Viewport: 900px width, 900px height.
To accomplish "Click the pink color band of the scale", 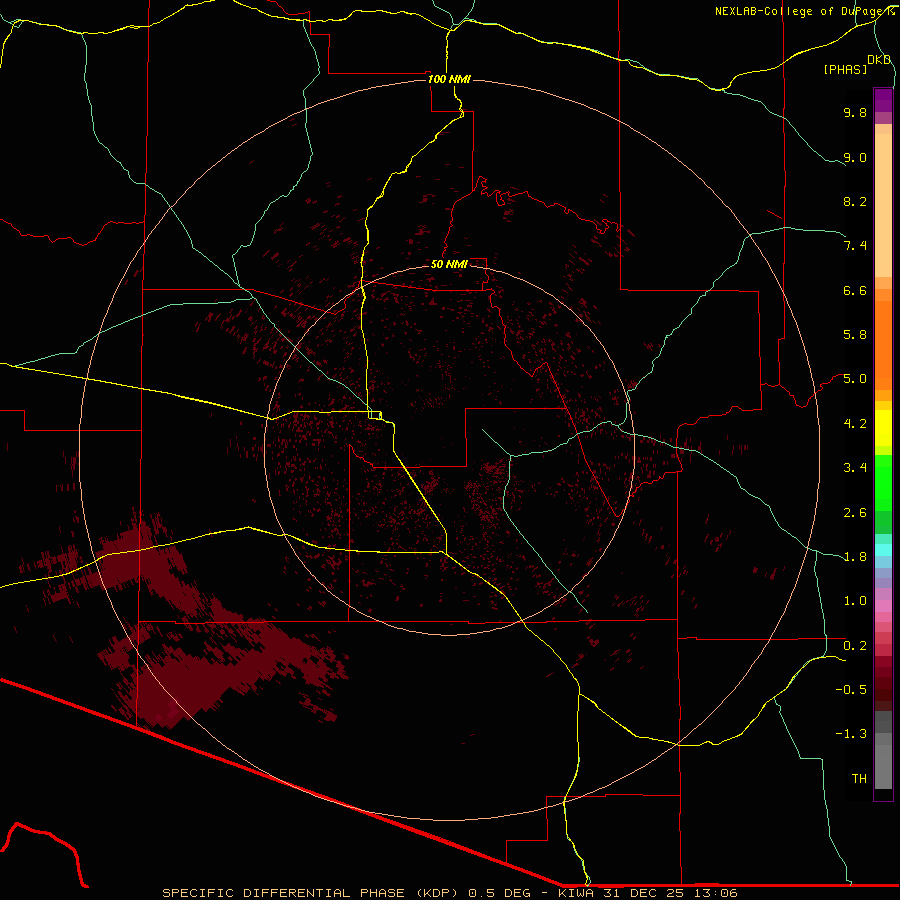I will [883, 606].
